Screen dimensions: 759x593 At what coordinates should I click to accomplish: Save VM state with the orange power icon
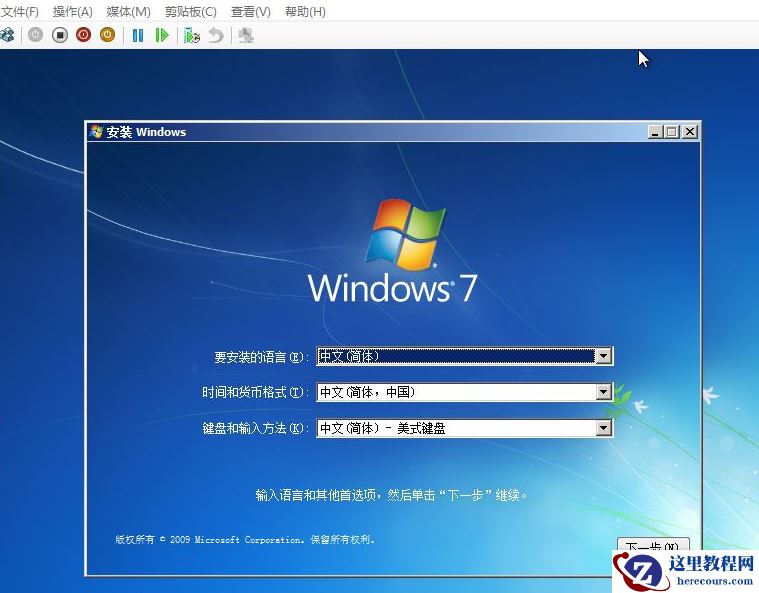click(x=107, y=35)
